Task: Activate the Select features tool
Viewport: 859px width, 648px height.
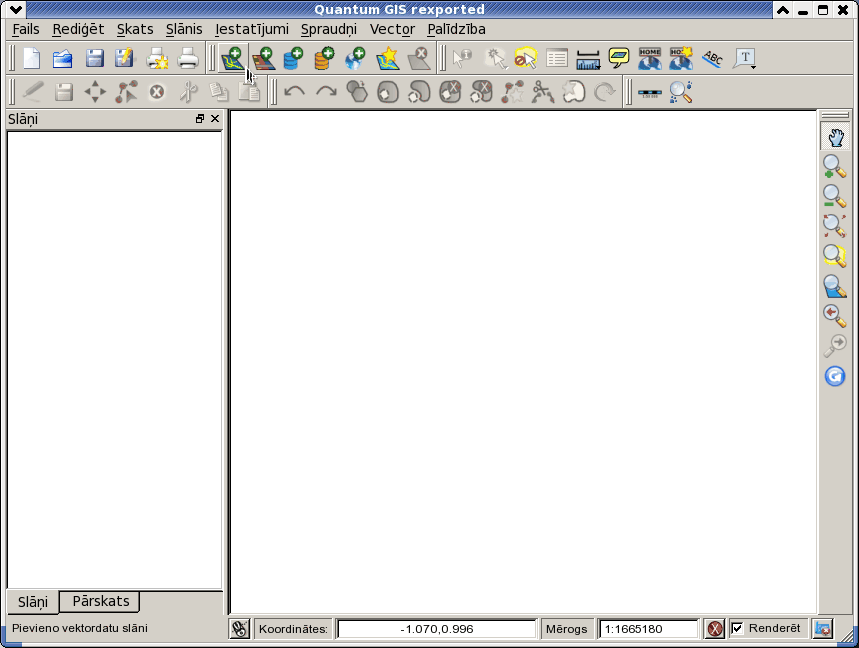Action: 495,58
